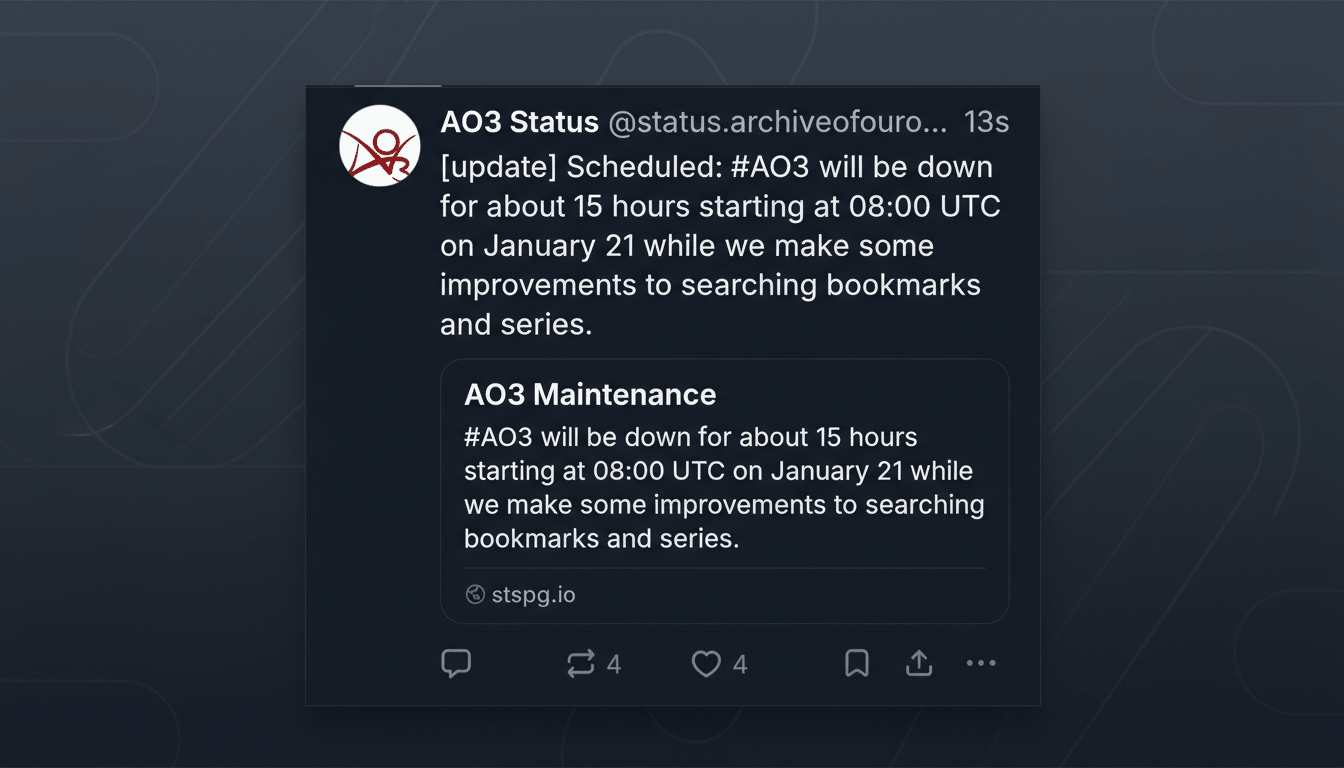This screenshot has height=768, width=1344.
Task: Expand share options from the upload arrow
Action: point(919,663)
